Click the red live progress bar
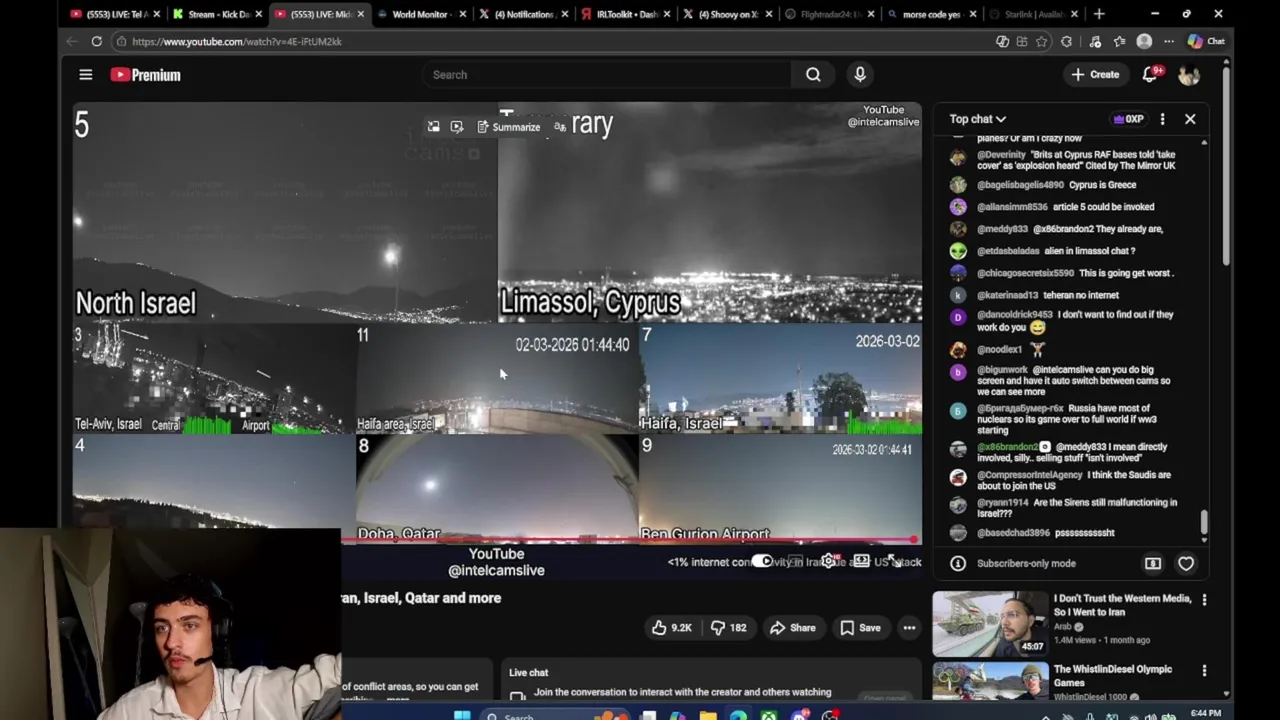 630,541
